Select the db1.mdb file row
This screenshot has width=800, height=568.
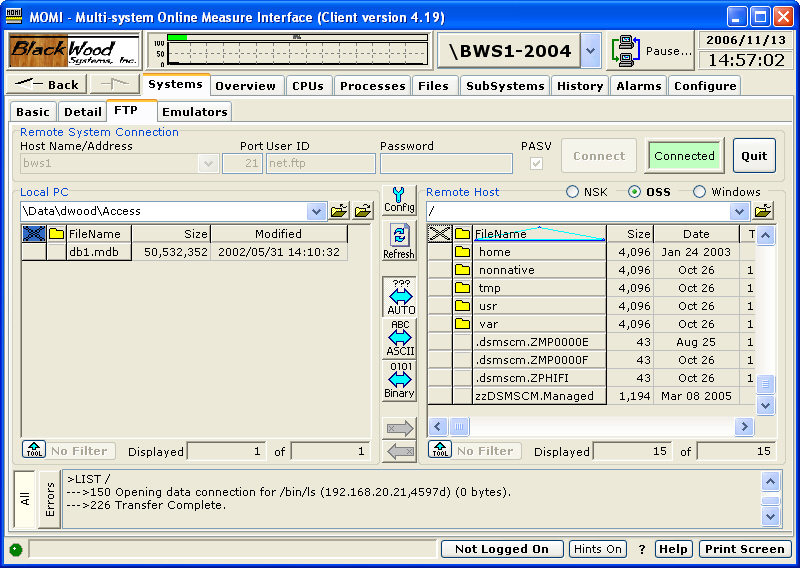[93, 252]
